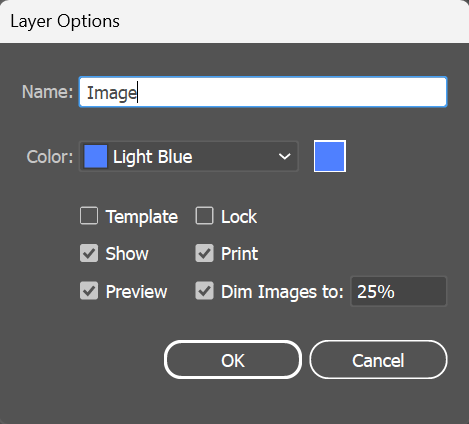This screenshot has width=469, height=424.
Task: Click the 25% dim percentage field
Action: [x=398, y=291]
